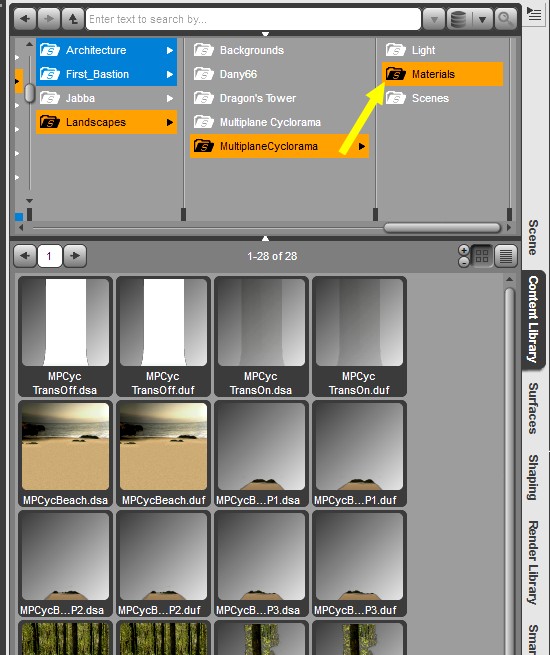
Task: Click the back navigation arrow in search bar
Action: [25, 19]
